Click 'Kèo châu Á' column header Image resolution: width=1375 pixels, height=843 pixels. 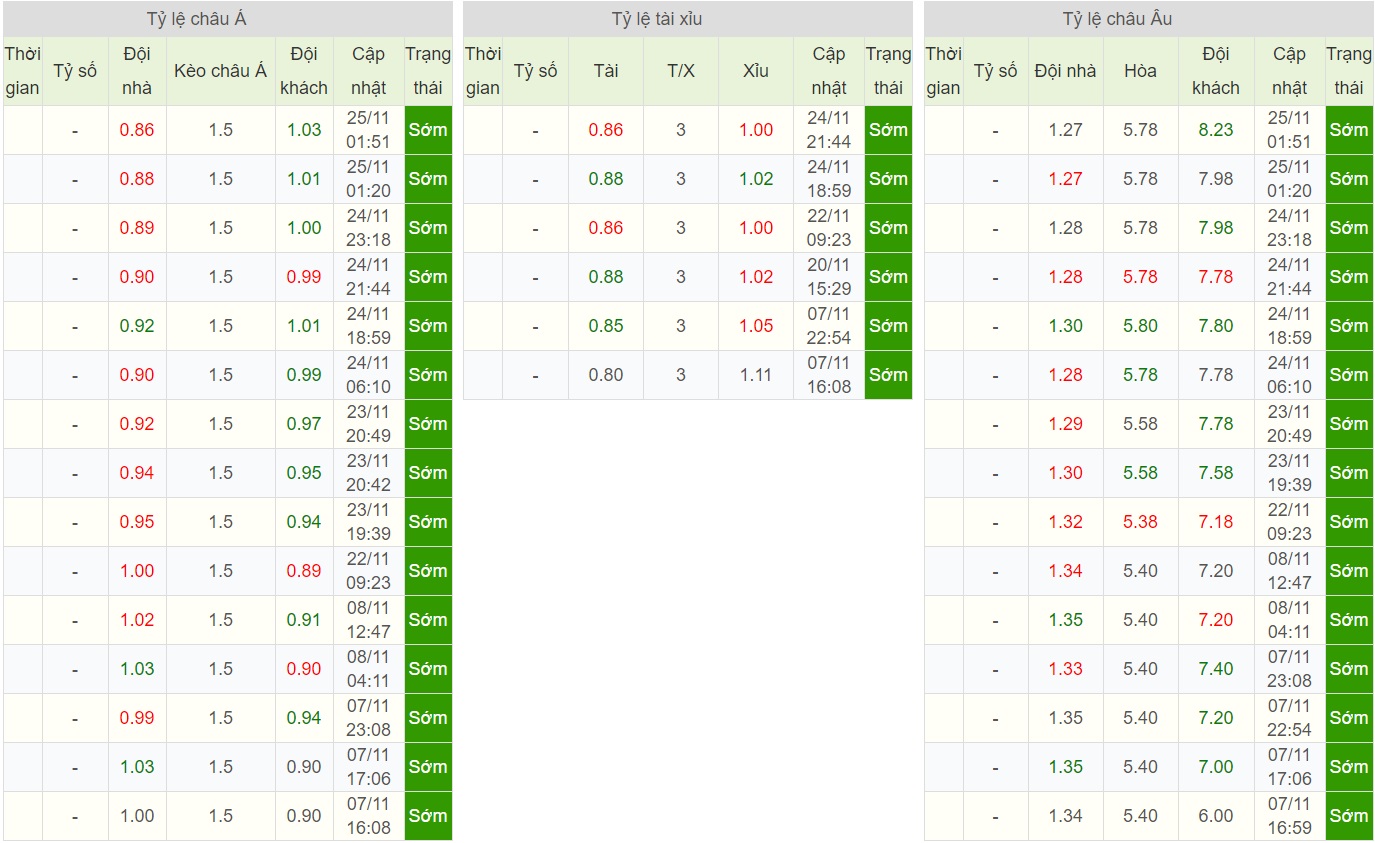coord(221,71)
